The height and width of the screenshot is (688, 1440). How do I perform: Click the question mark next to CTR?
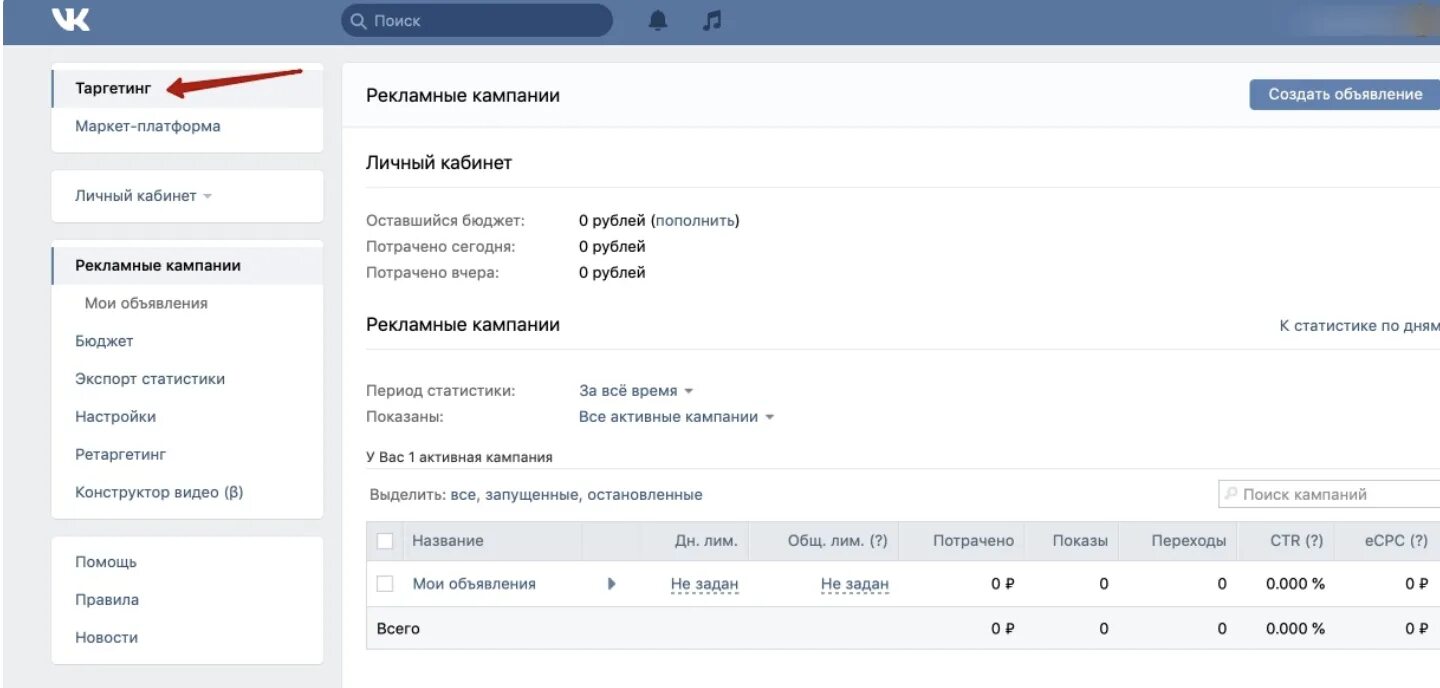(x=1313, y=541)
